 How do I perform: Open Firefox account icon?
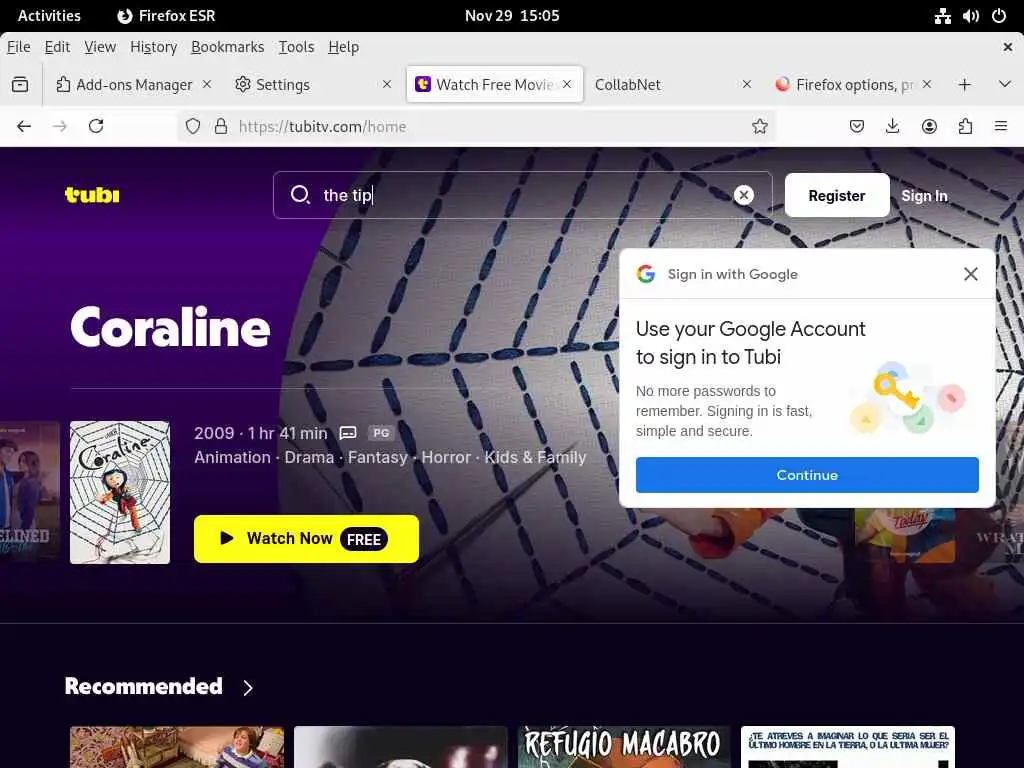[929, 126]
